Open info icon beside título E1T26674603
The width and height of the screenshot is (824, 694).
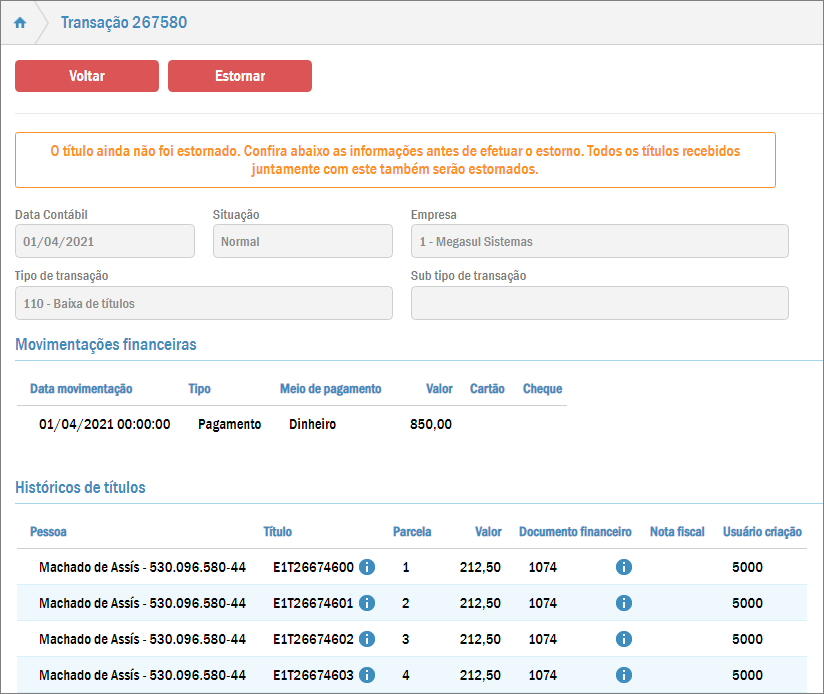point(367,675)
